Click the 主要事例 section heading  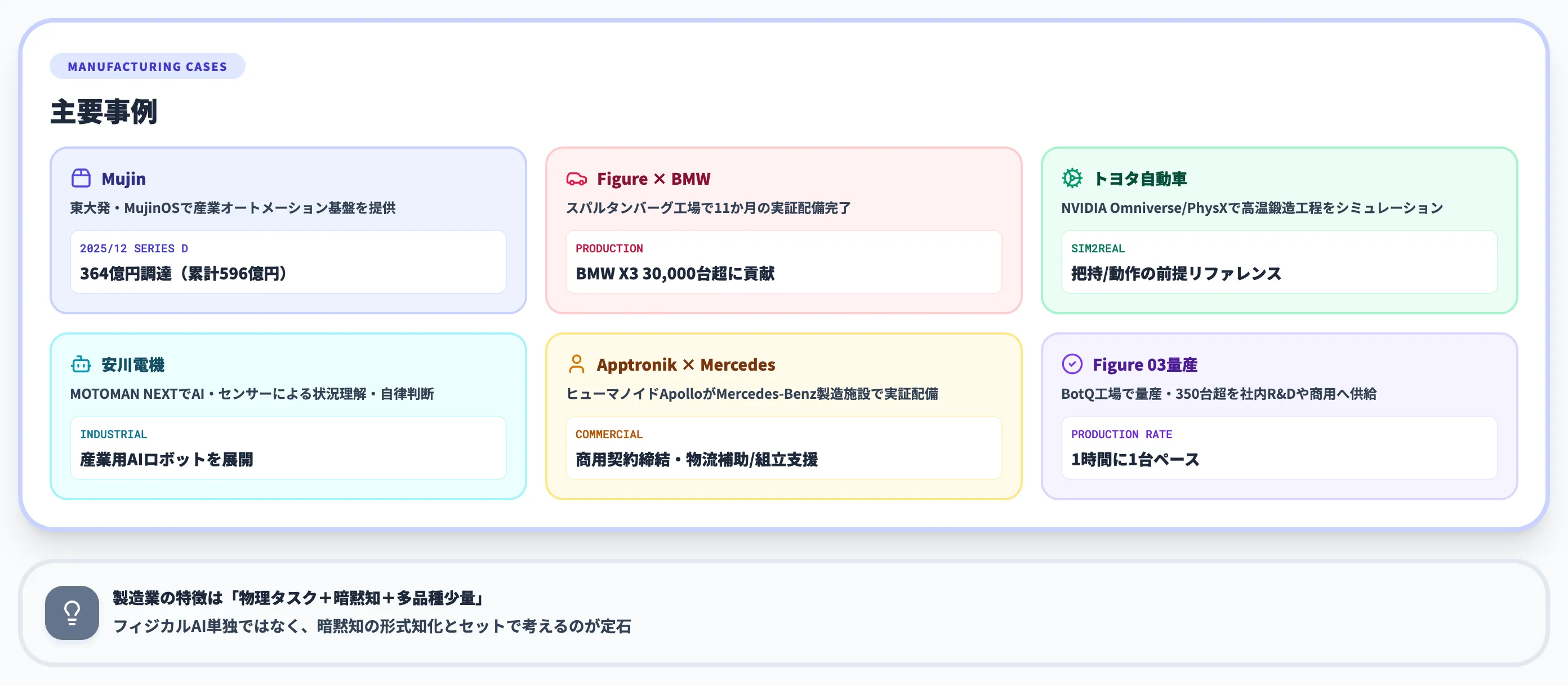point(104,112)
